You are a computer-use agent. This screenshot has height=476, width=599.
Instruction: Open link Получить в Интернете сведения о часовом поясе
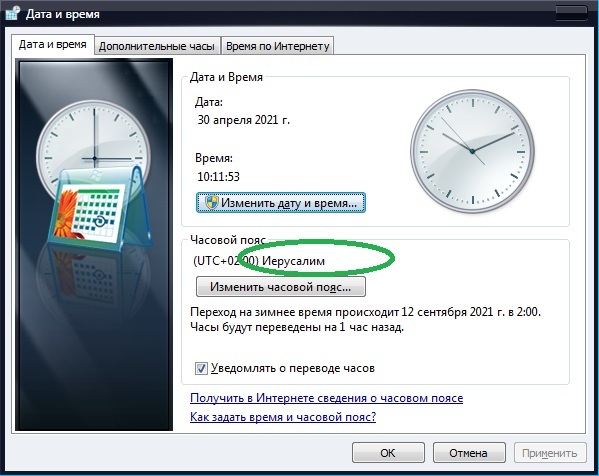[x=326, y=398]
